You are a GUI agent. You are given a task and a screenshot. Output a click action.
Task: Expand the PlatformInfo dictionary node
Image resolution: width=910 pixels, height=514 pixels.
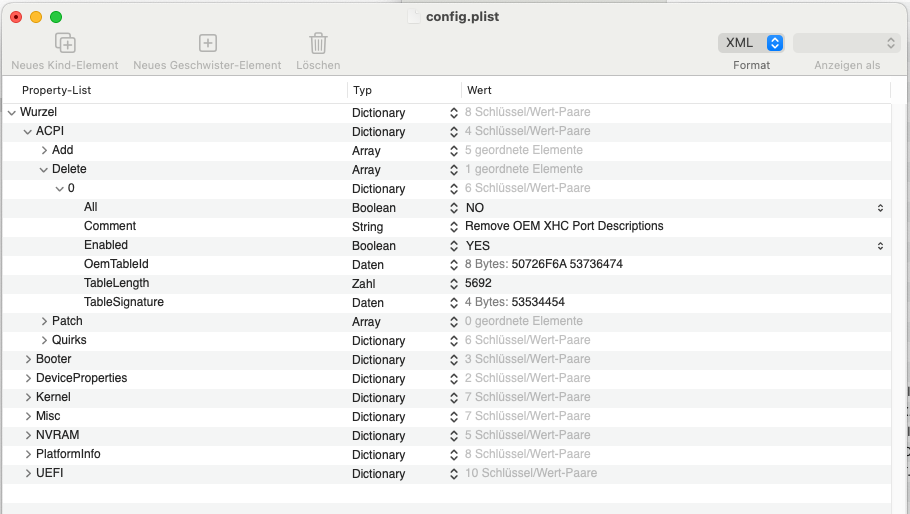pyautogui.click(x=28, y=455)
